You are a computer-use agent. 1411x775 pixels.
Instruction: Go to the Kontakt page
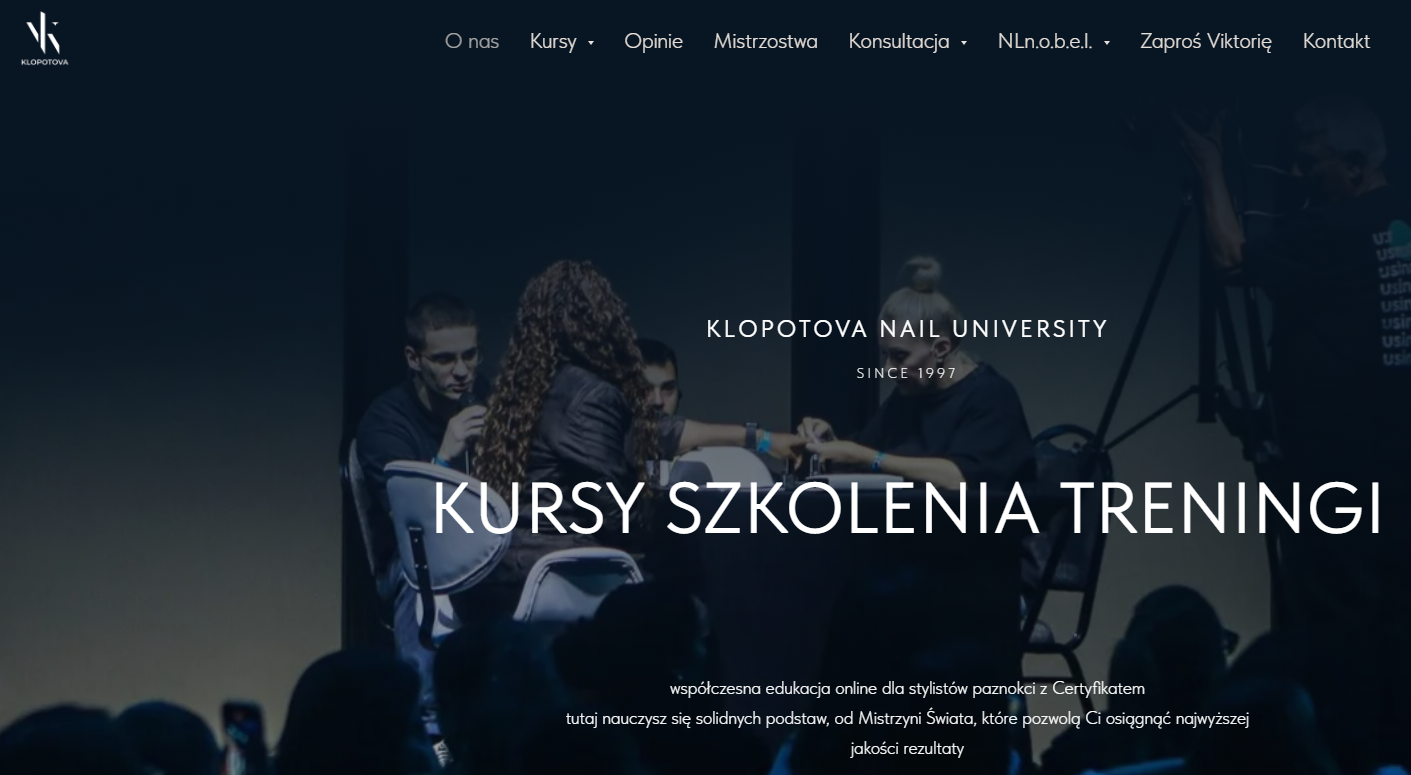pos(1336,41)
